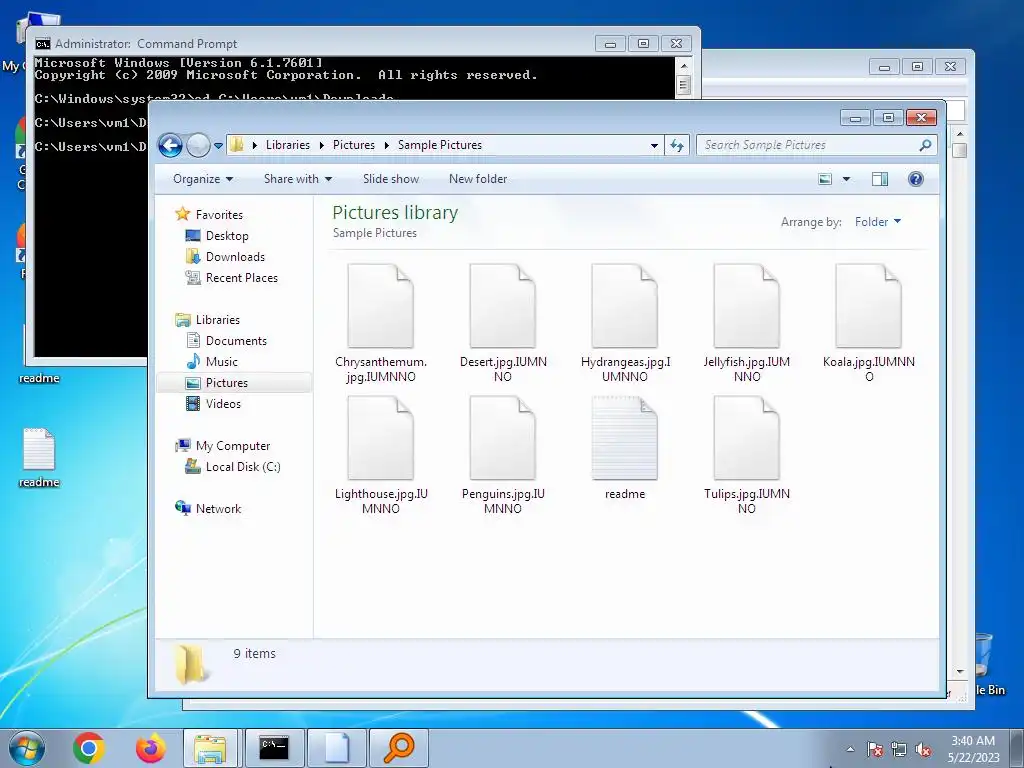Select the Hydrangeas.jpg.IUMNNO file
This screenshot has width=1024, height=768.
(625, 323)
